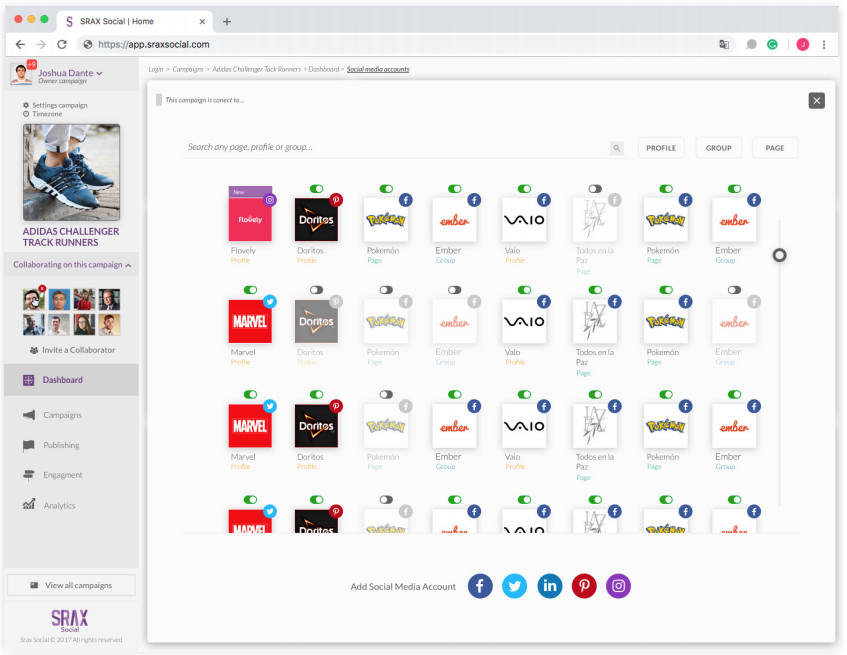The height and width of the screenshot is (655, 847).
Task: Add a Twitter social media account
Action: pyautogui.click(x=514, y=586)
